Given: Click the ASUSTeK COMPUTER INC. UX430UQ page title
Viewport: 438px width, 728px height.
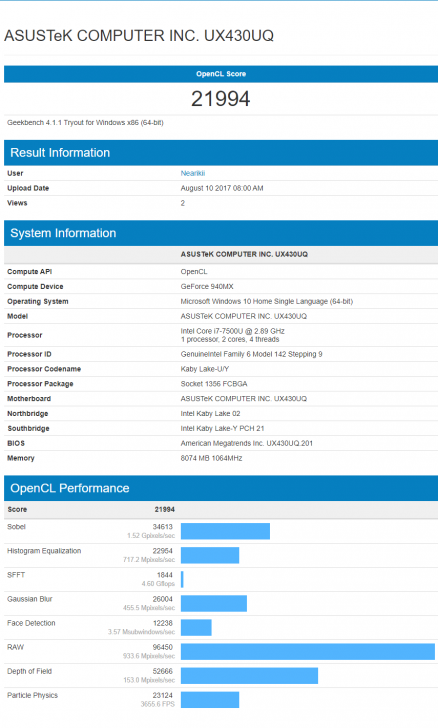Looking at the screenshot, I should (x=139, y=36).
